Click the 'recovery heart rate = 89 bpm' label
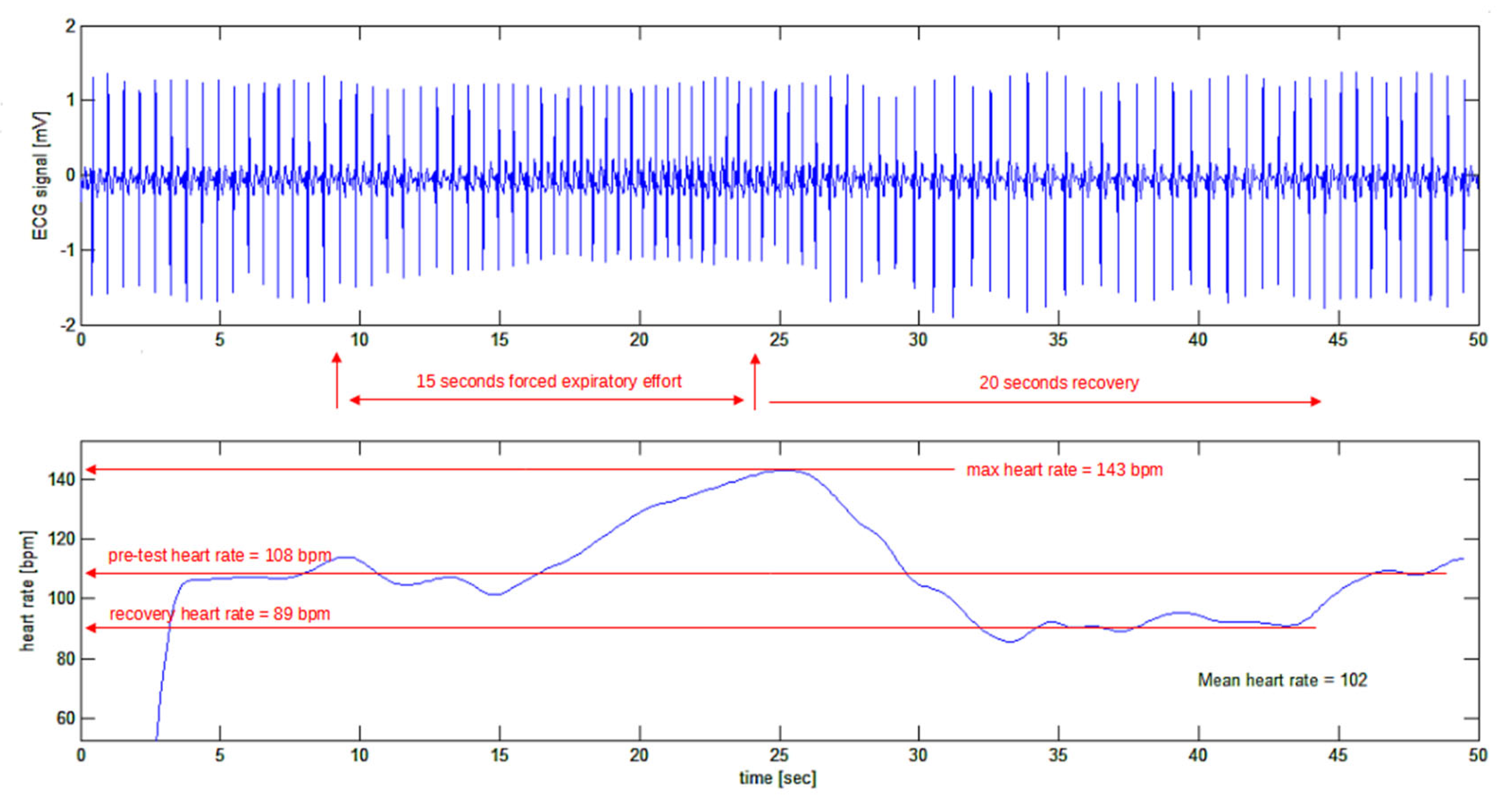 point(219,614)
